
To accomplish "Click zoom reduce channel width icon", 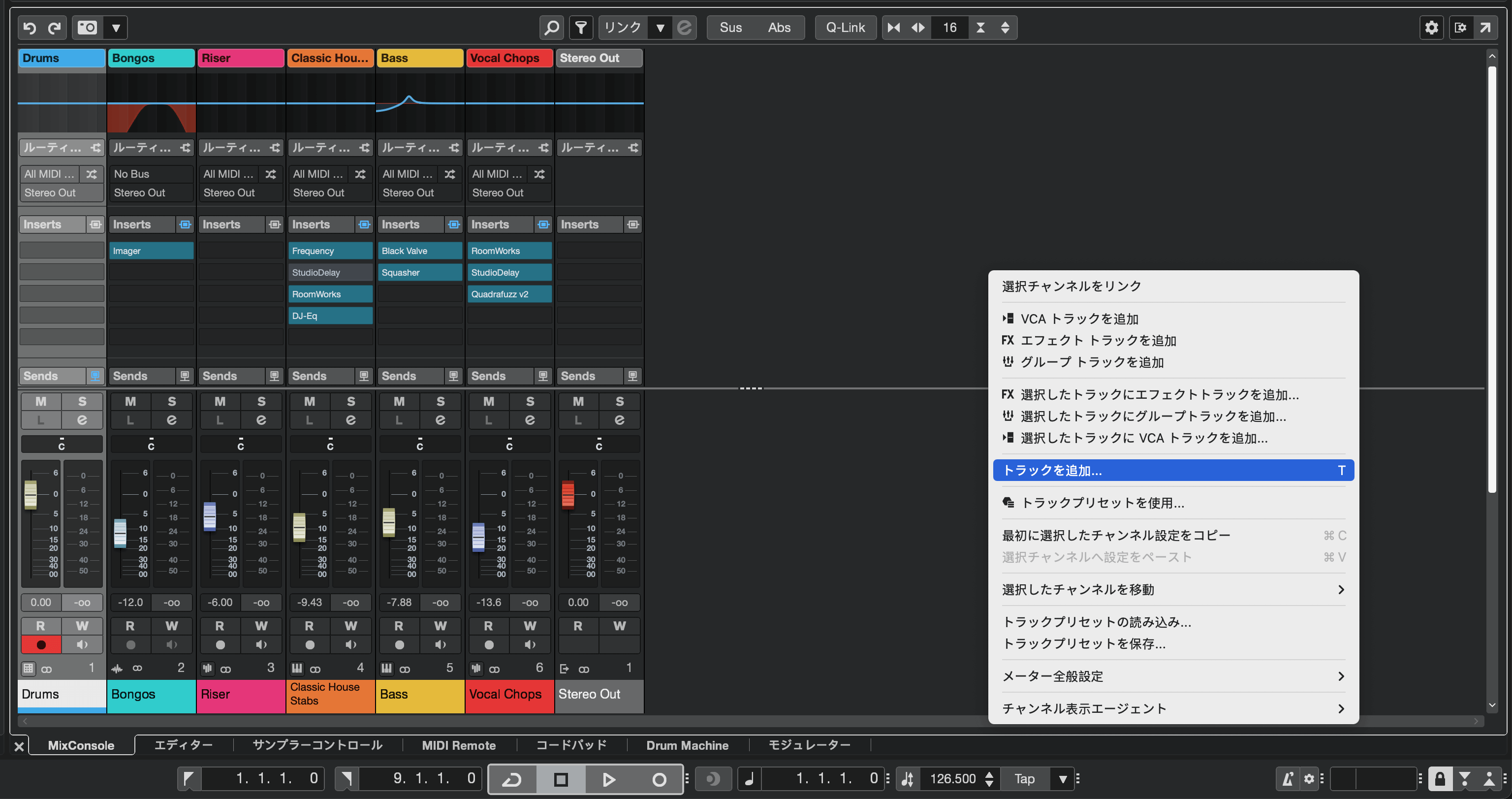I will 894,28.
